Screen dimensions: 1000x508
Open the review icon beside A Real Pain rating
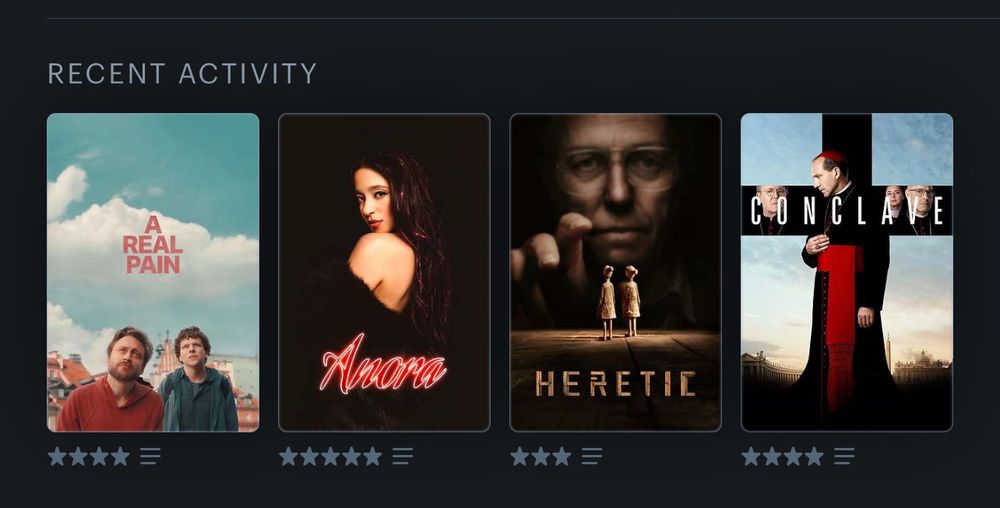pyautogui.click(x=151, y=456)
